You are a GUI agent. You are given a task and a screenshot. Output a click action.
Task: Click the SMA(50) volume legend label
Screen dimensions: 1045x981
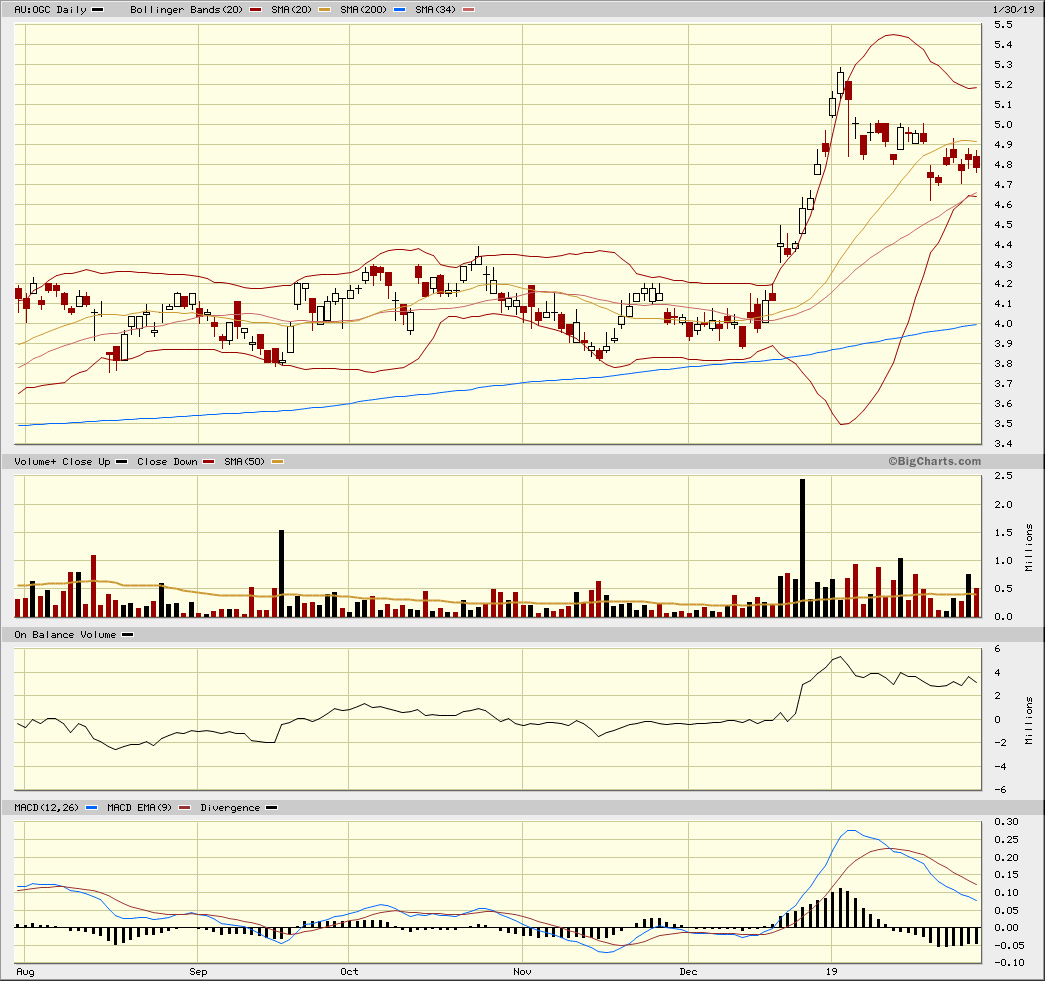[x=245, y=461]
